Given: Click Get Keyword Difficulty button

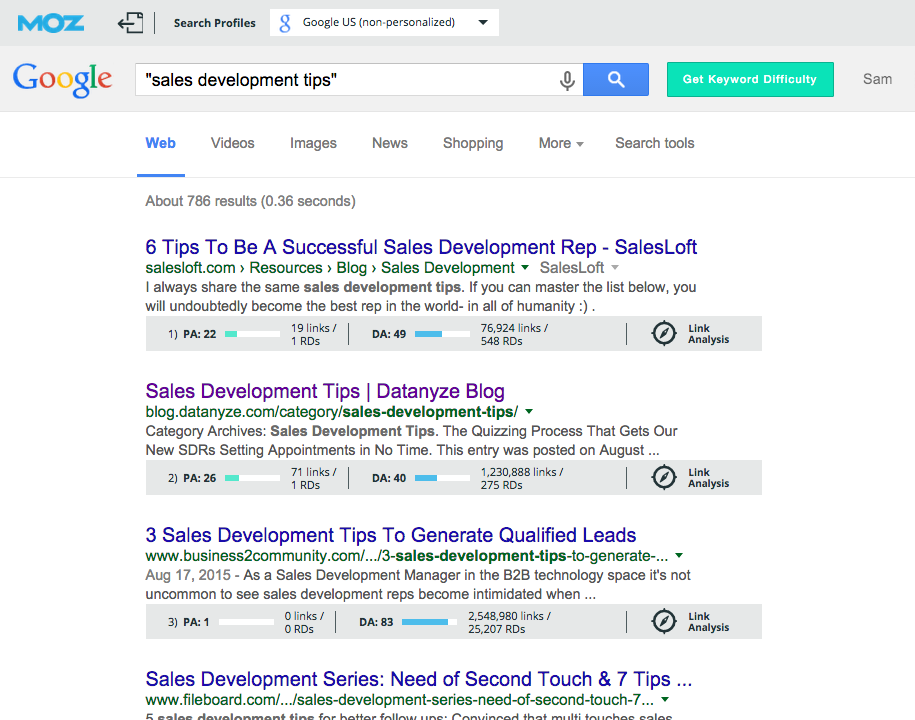Looking at the screenshot, I should point(750,79).
